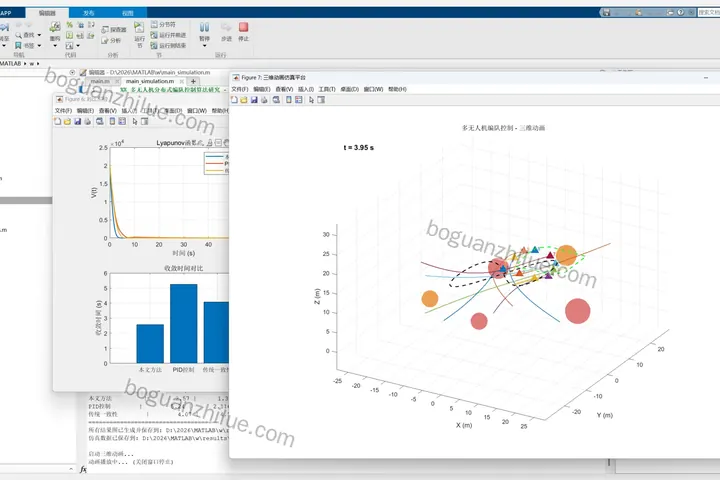The width and height of the screenshot is (720, 480).
Task: Open the Refactor (重构) dropdown arrow
Action: coord(55,45)
